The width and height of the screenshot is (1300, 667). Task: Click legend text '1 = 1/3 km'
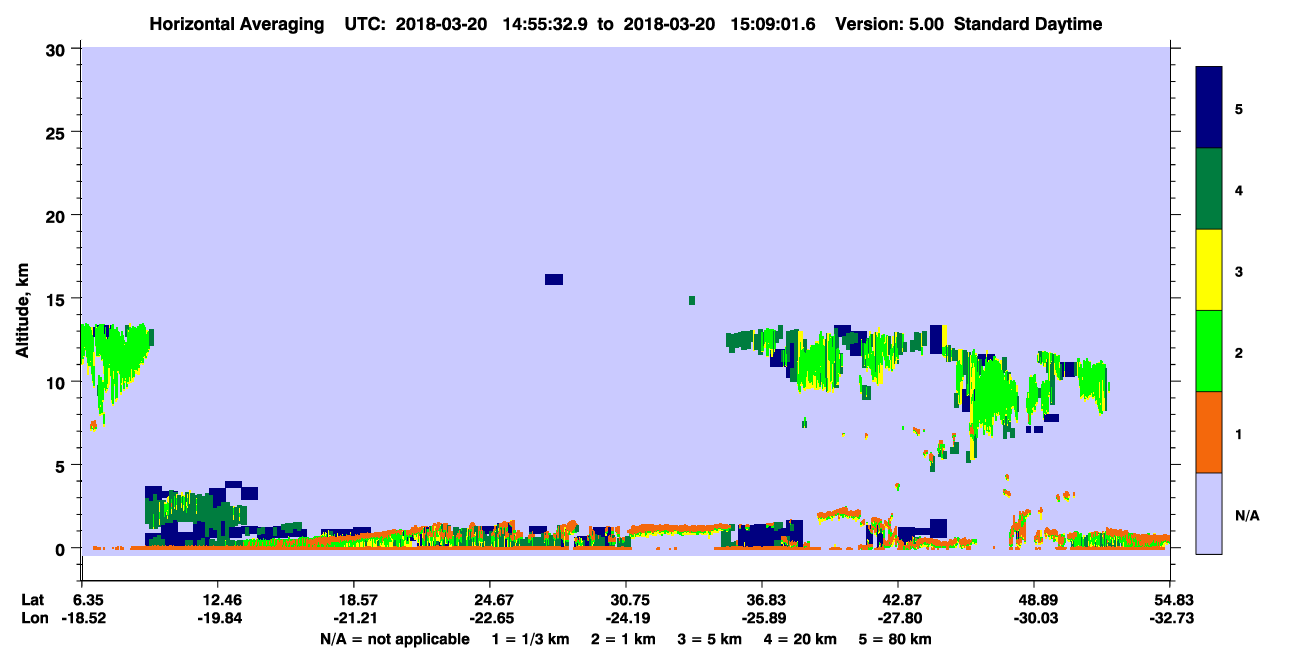[530, 639]
